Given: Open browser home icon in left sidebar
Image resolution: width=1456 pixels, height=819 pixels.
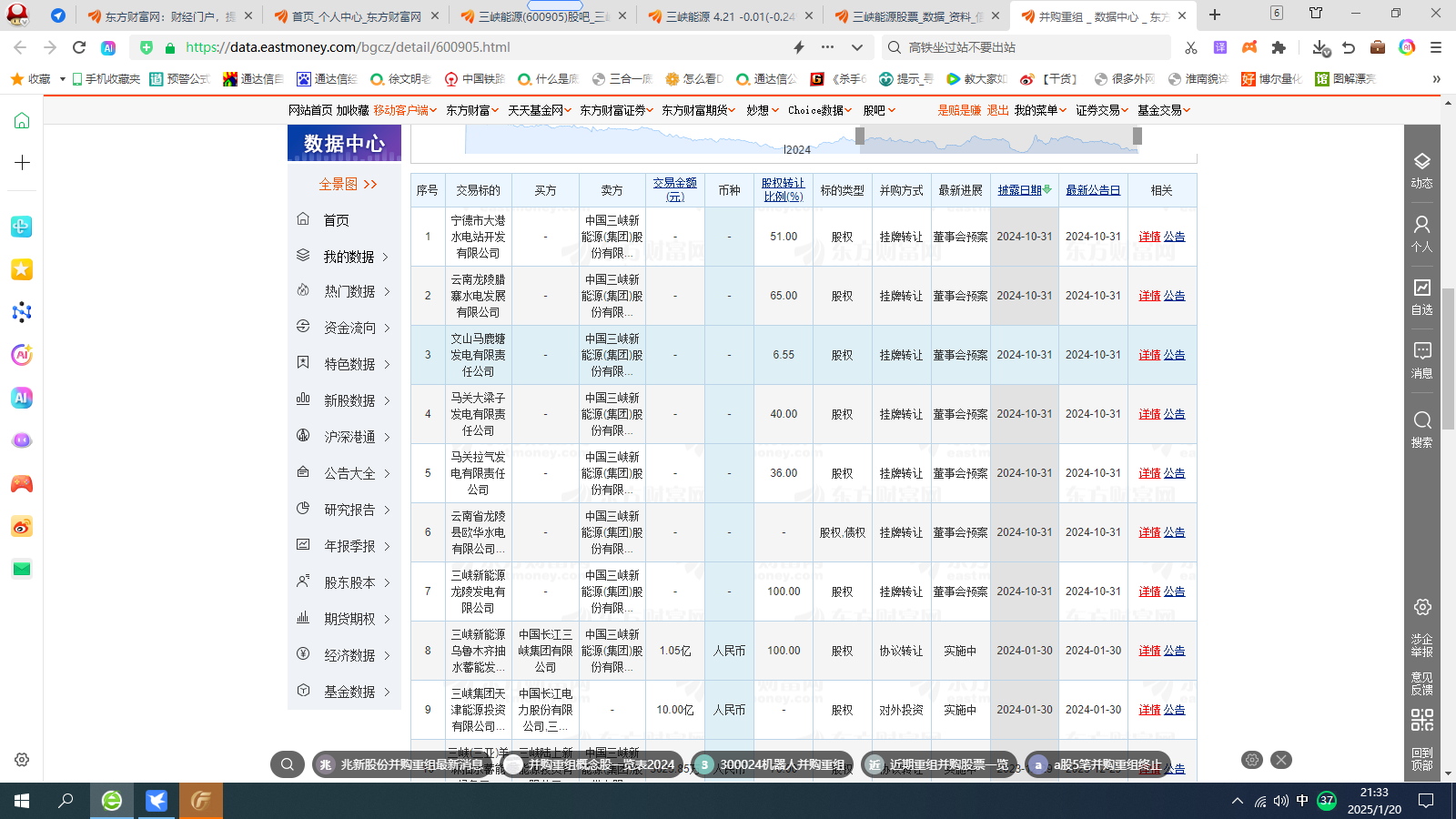Looking at the screenshot, I should click(x=22, y=121).
